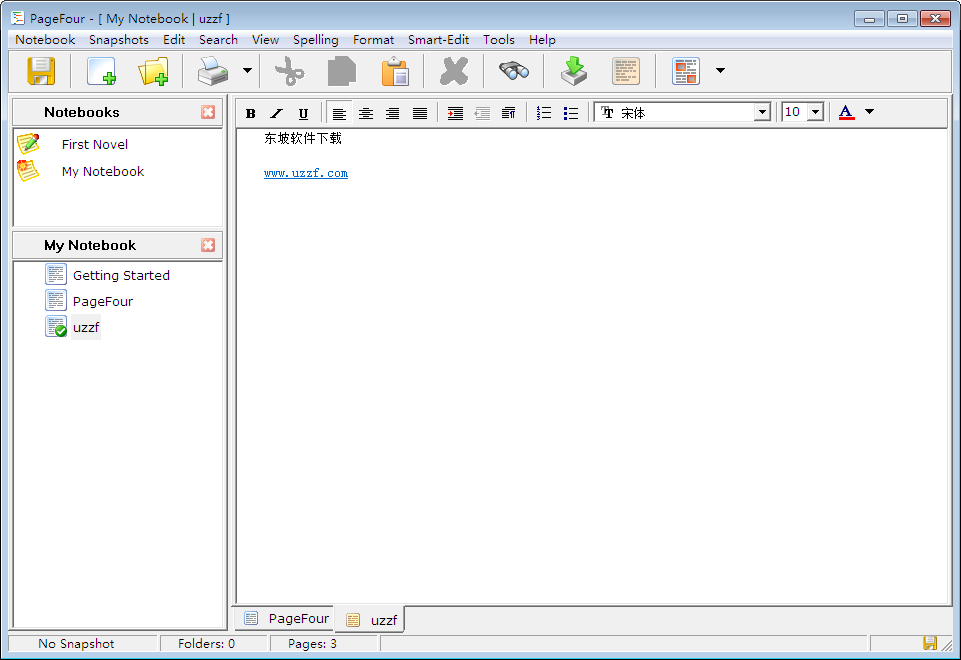Center align the text
The width and height of the screenshot is (961, 660).
click(x=366, y=113)
